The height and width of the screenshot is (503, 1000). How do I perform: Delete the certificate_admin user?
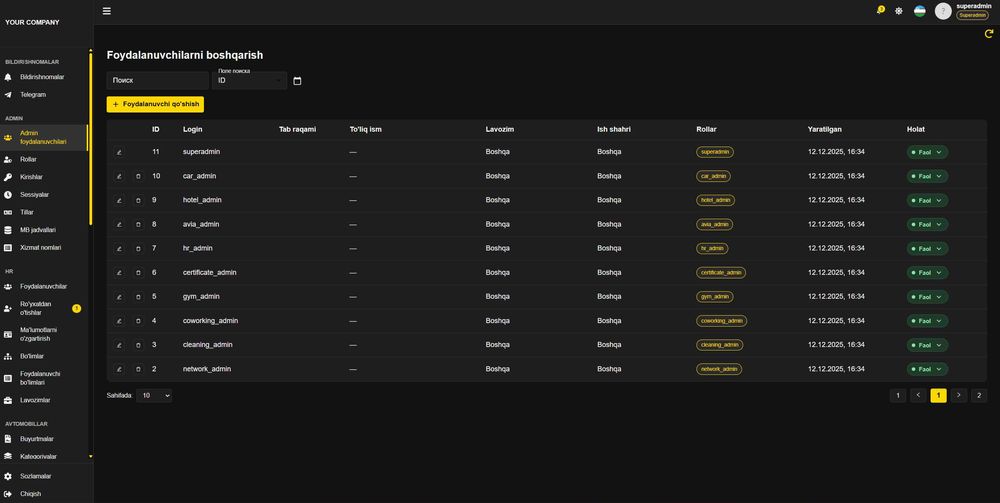(x=138, y=273)
